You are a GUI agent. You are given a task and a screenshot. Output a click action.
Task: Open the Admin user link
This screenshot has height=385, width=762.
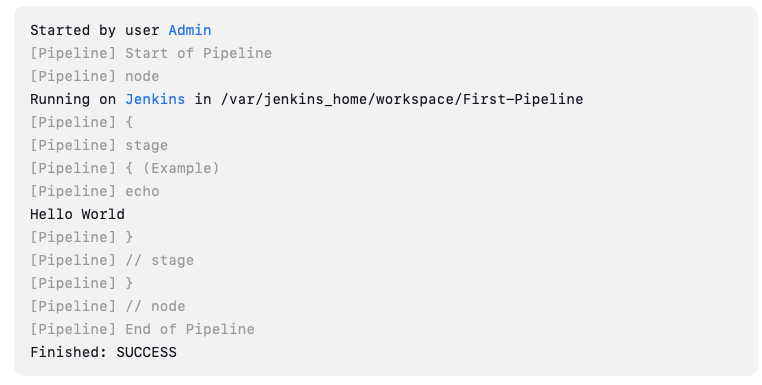click(190, 30)
